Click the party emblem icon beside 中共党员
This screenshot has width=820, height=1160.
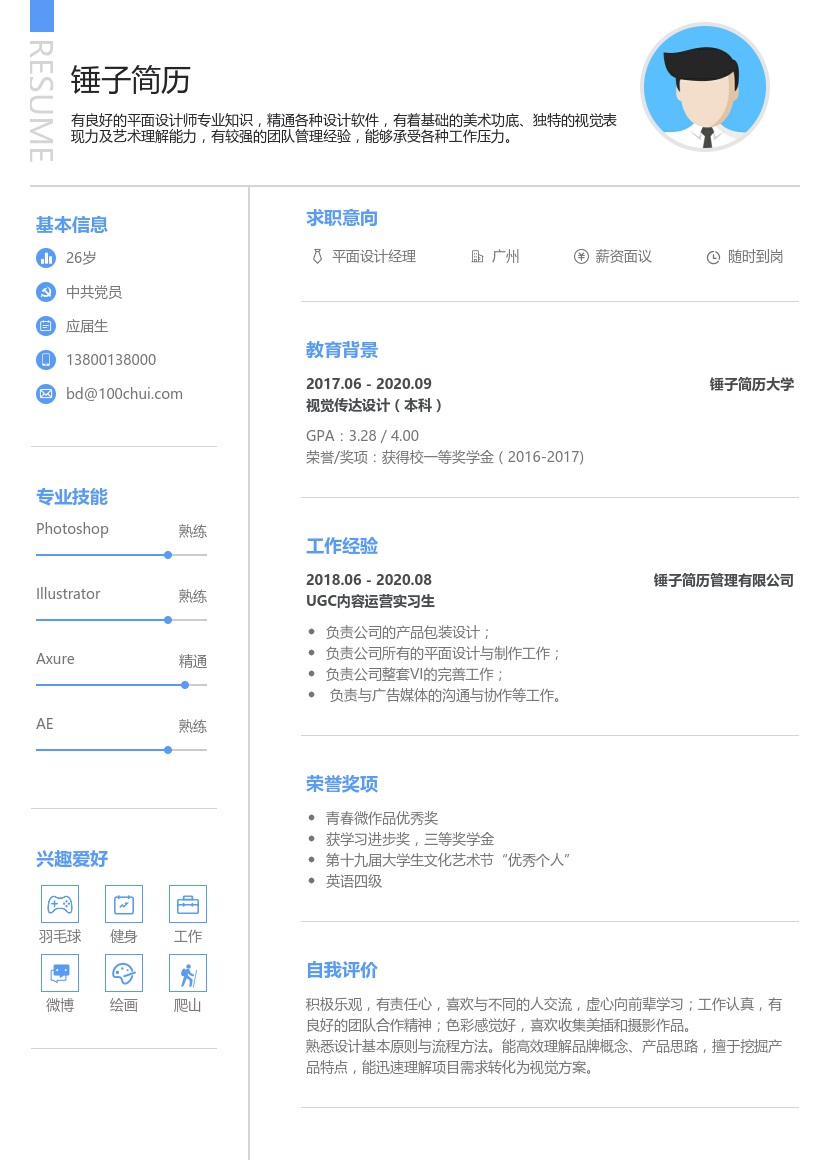pos(45,292)
